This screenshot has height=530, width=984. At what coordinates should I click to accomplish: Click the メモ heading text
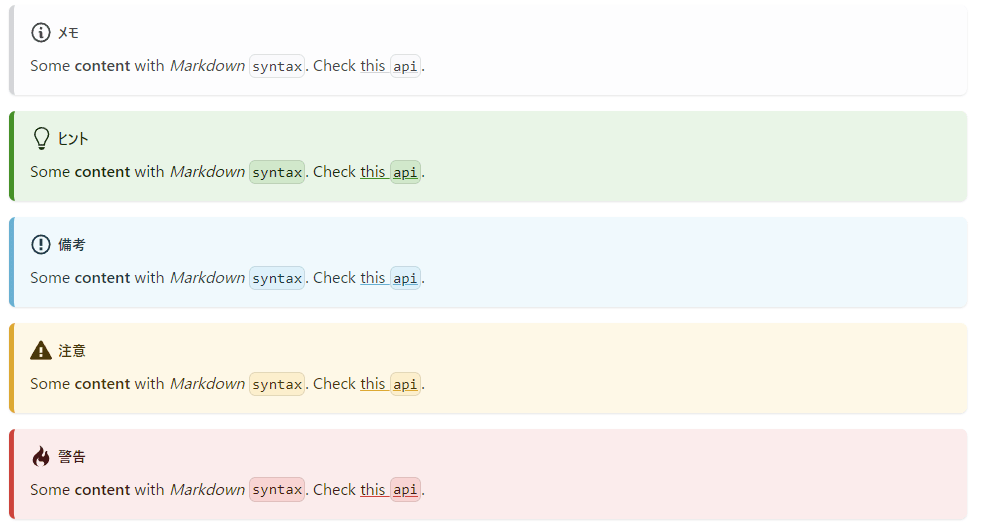68,33
